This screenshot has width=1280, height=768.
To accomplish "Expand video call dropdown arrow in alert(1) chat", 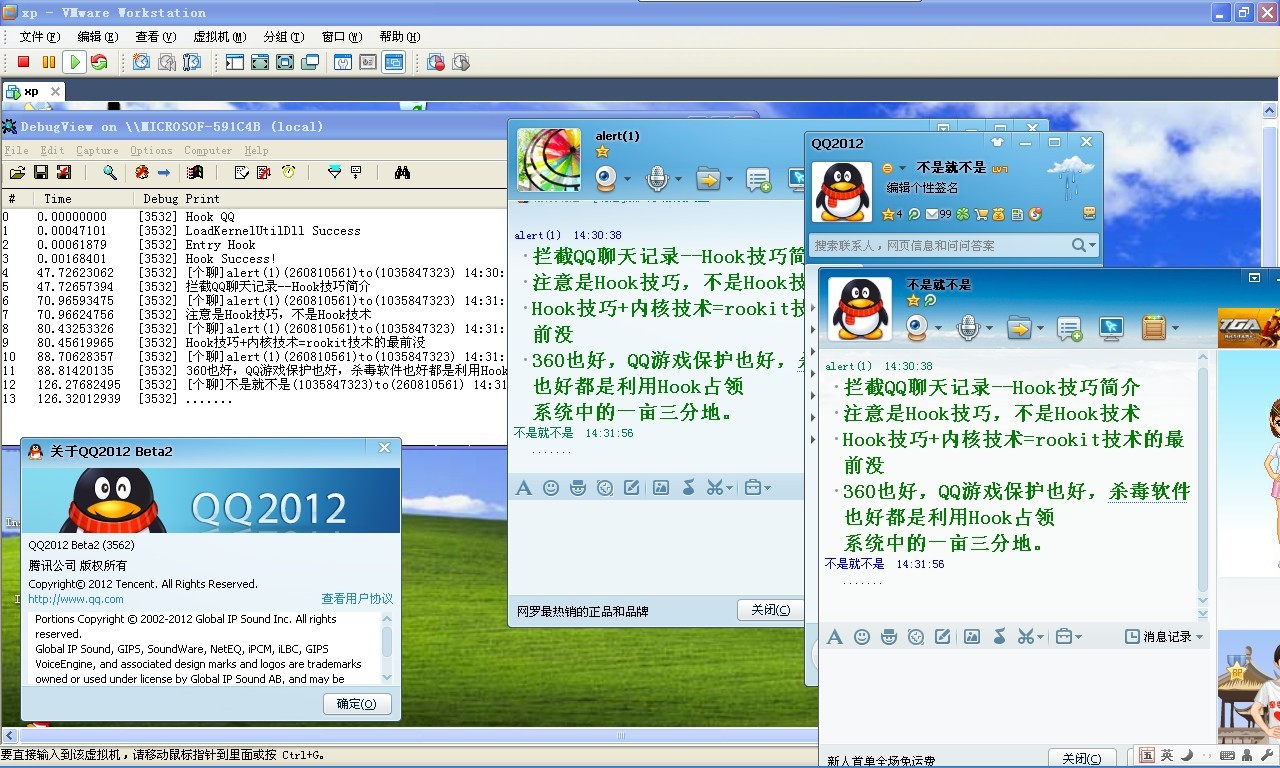I will pyautogui.click(x=627, y=181).
